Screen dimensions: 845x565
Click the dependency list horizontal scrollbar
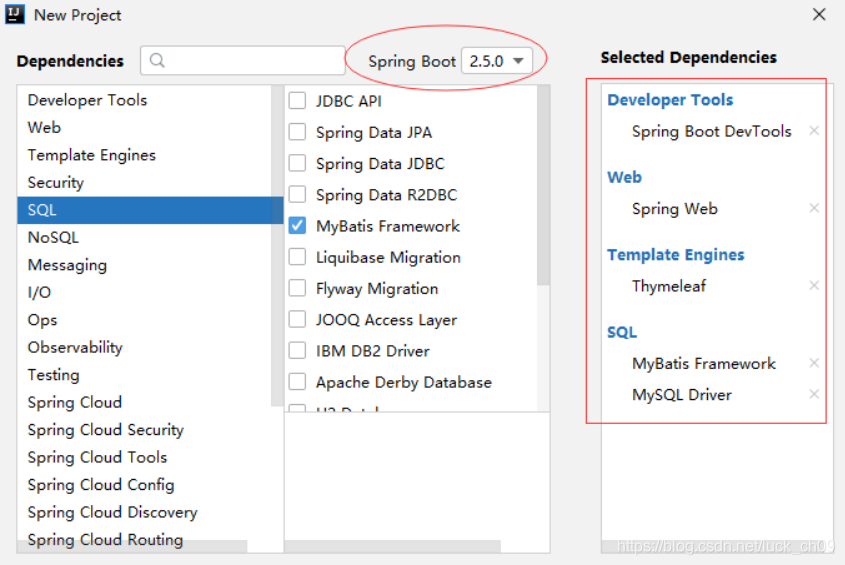click(393, 546)
